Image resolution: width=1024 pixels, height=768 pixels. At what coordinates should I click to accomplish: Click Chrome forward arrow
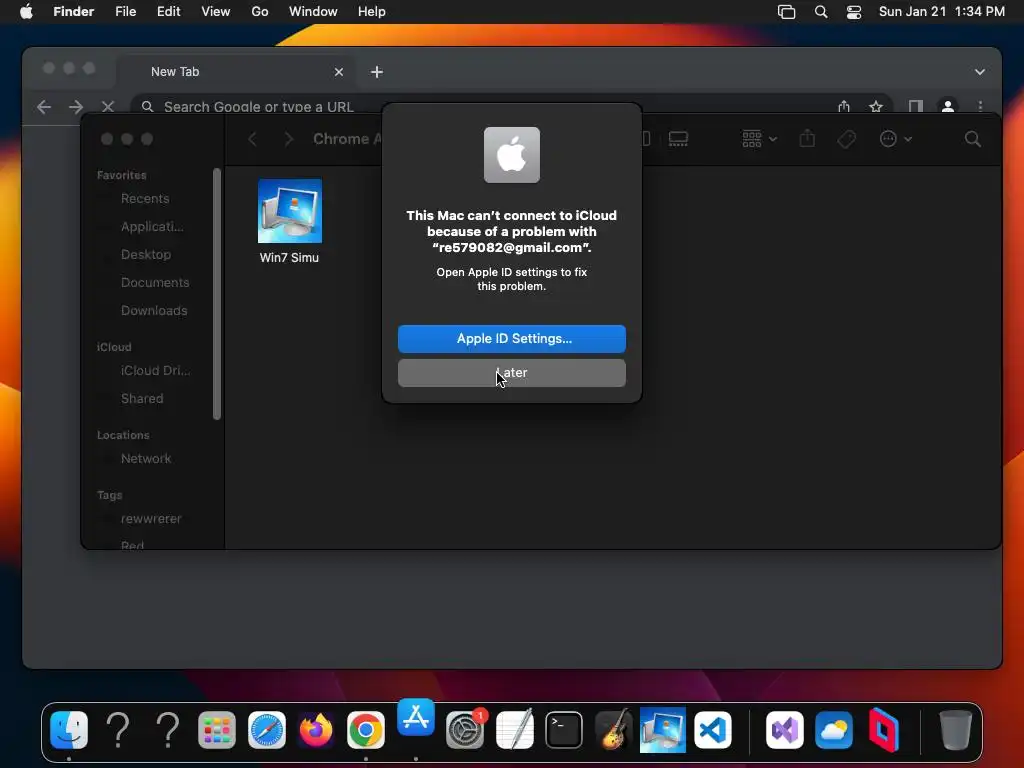(76, 106)
